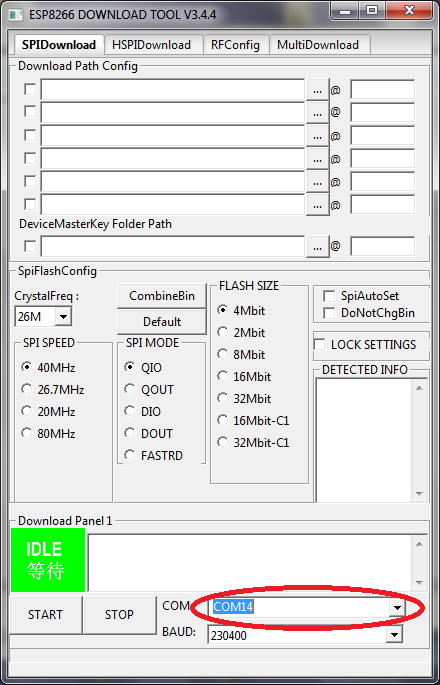Open the CrystalFreq dropdown
Image resolution: width=440 pixels, height=685 pixels.
63,317
